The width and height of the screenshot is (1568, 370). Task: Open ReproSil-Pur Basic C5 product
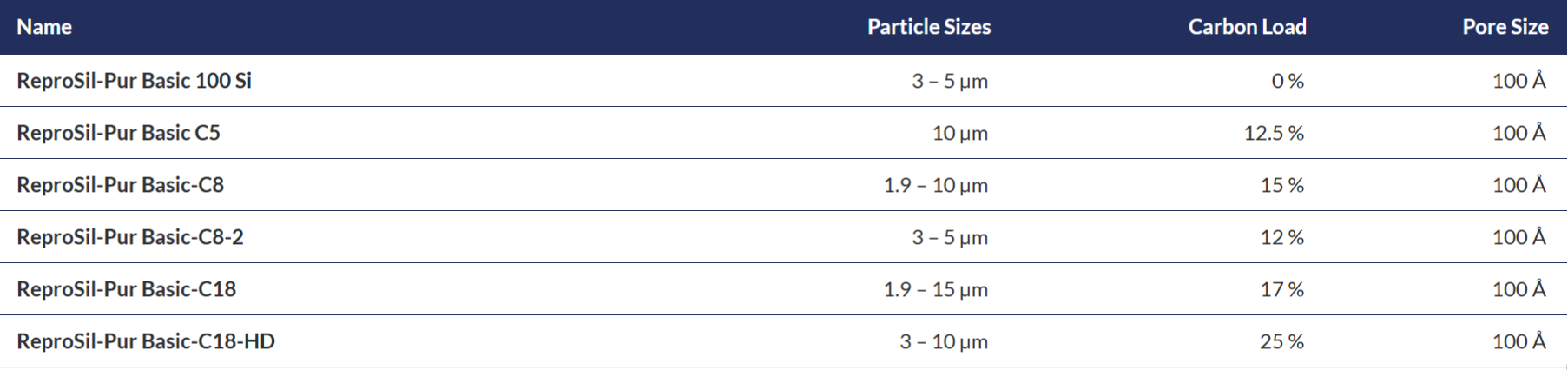119,133
